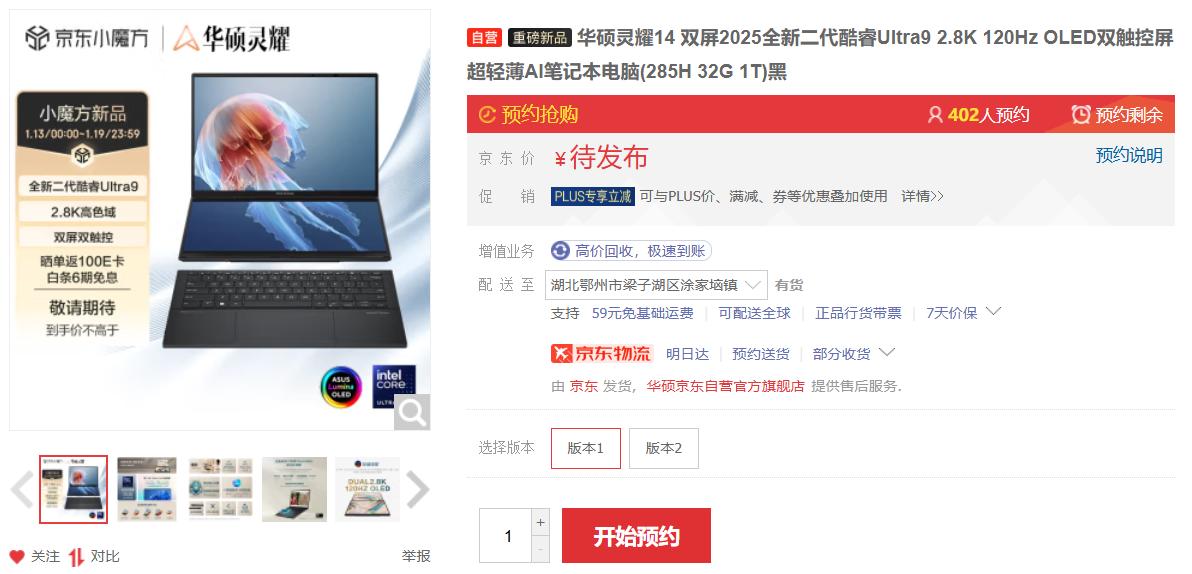Select the 版本1 option
This screenshot has height=574, width=1192.
click(x=585, y=449)
